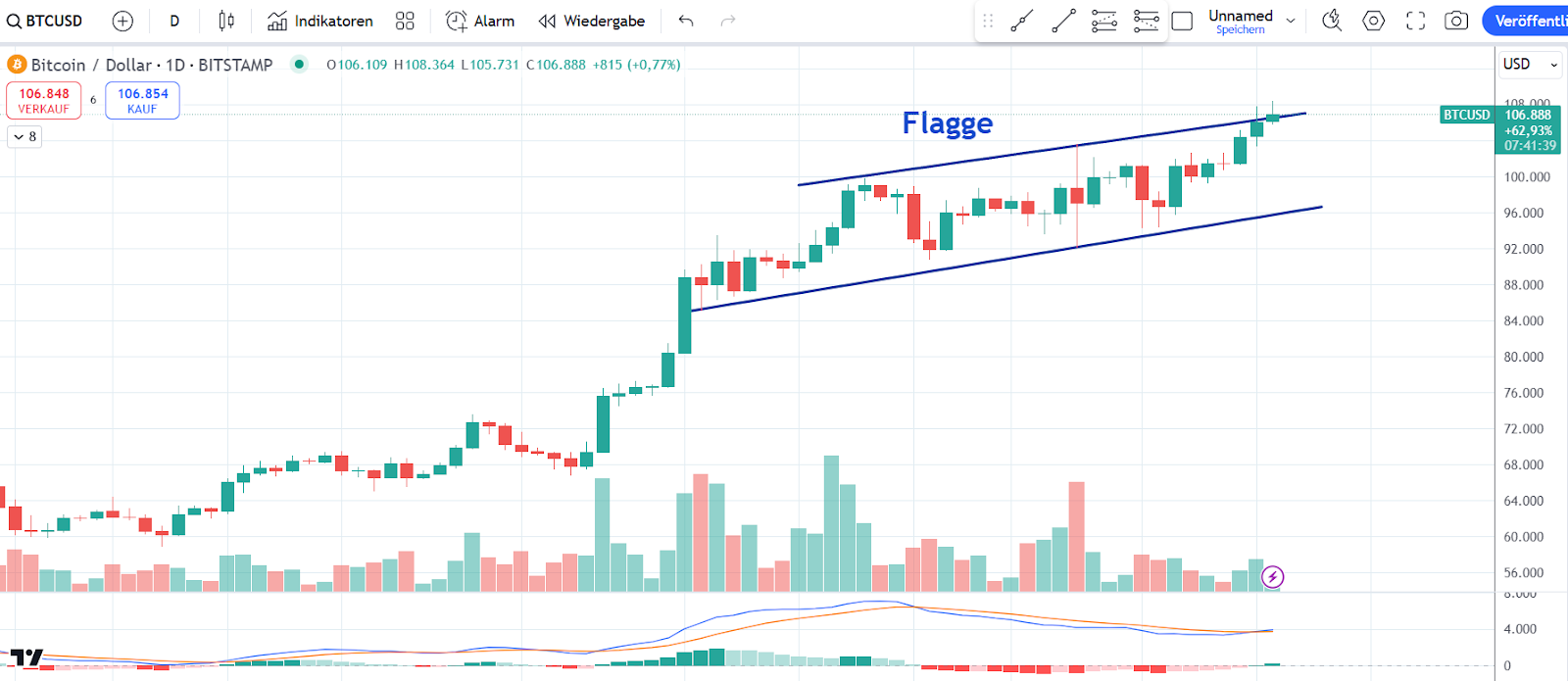Select Fib tool with rising dotted diagonal
Screen dimensions: 1568x681
coord(1104,21)
